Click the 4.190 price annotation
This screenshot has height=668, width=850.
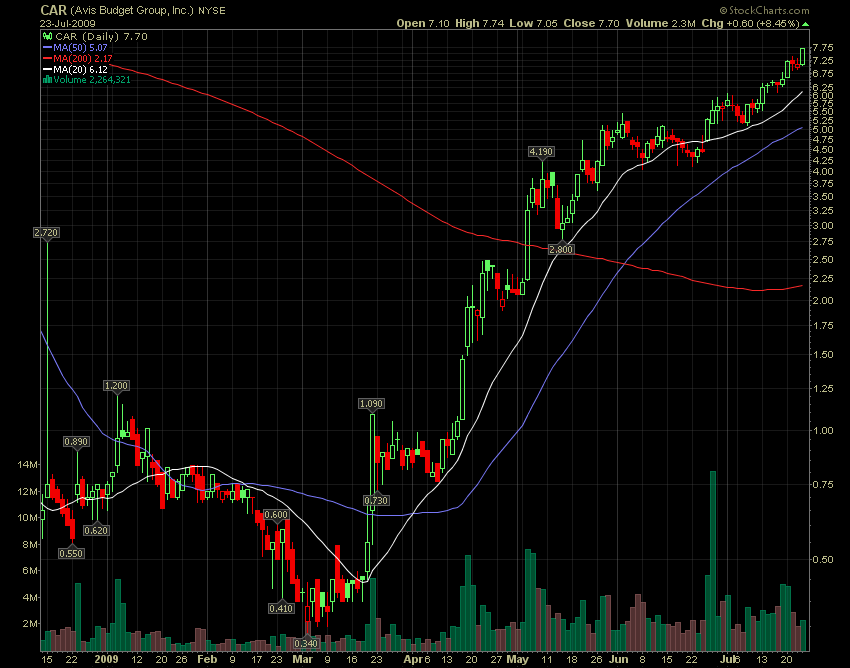541,152
